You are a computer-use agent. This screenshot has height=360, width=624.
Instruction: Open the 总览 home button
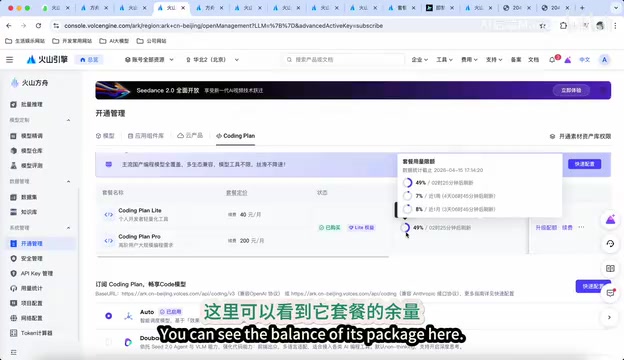89,60
